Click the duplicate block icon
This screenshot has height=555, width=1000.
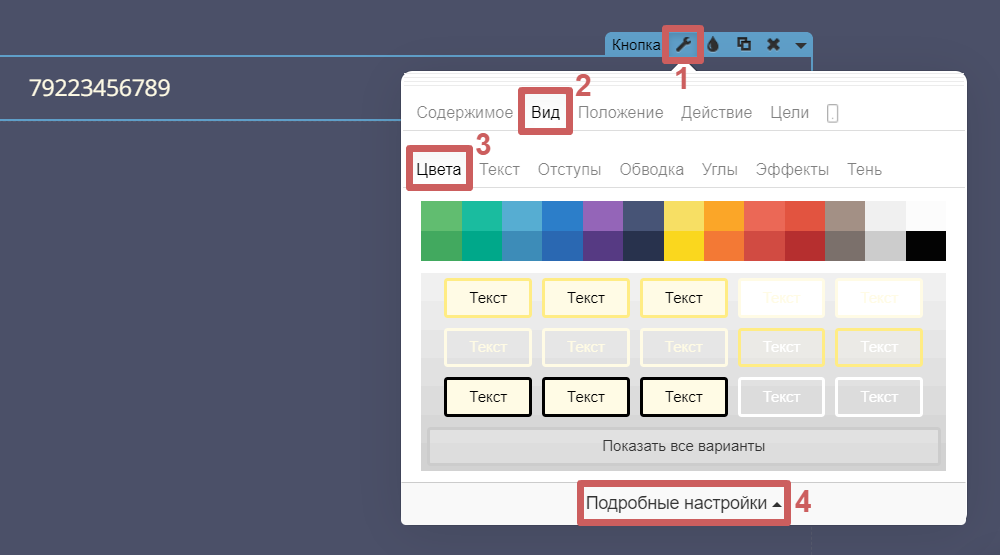click(x=743, y=44)
